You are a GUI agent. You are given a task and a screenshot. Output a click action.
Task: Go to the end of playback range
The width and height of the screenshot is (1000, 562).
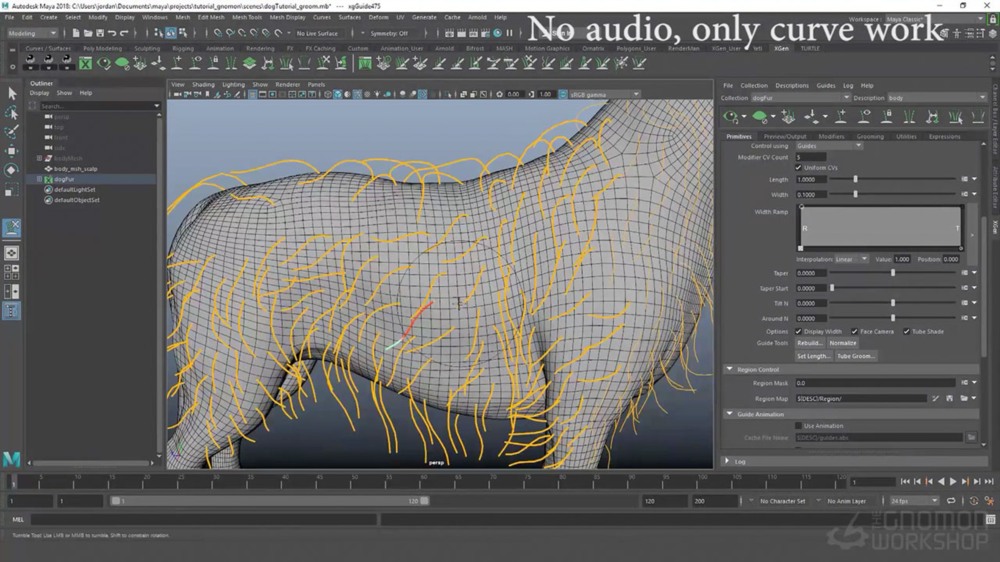(989, 482)
